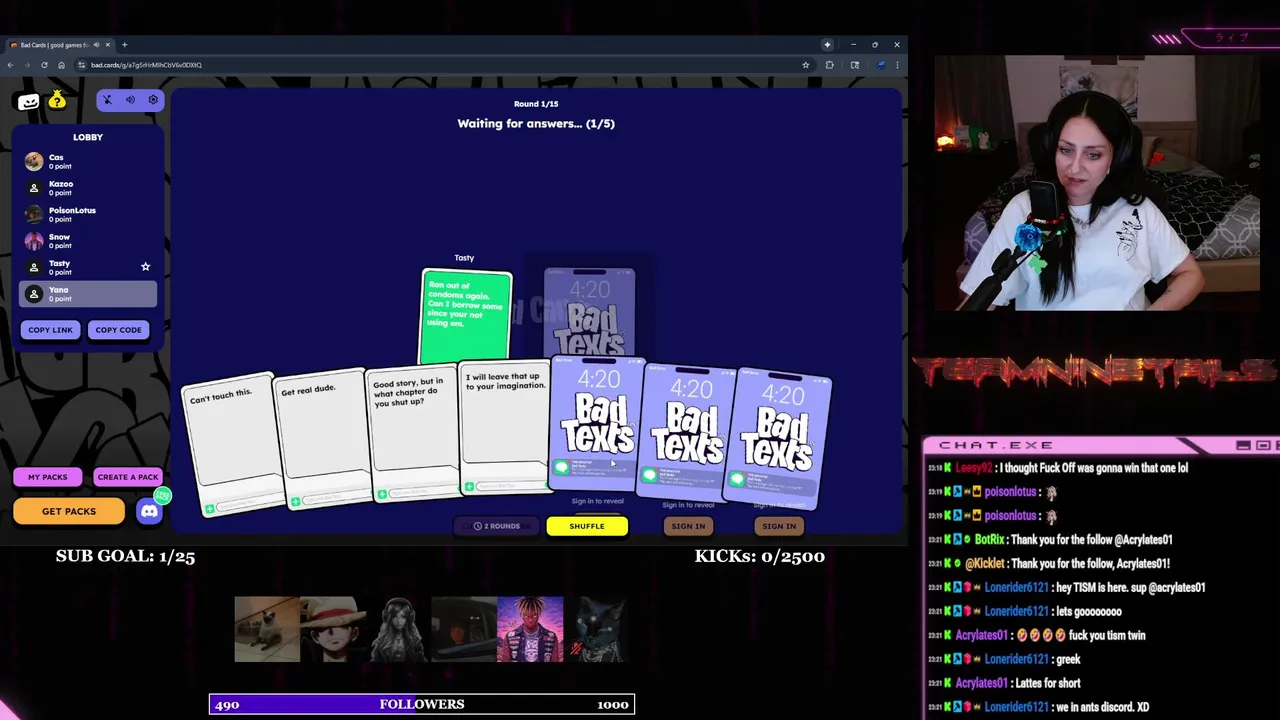The height and width of the screenshot is (720, 1280).
Task: Click the Sign In button left of the other
Action: (688, 526)
